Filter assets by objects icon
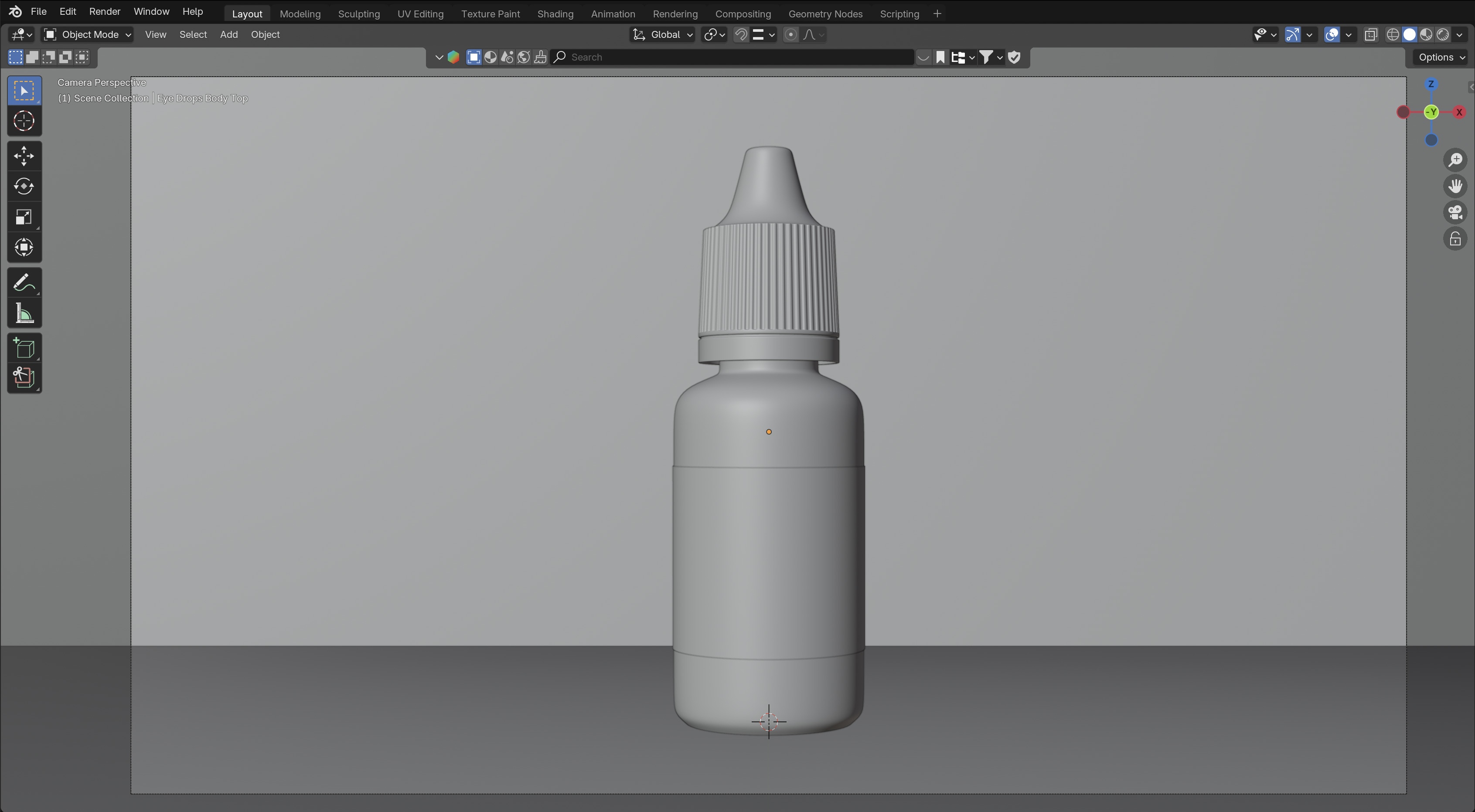1475x812 pixels. click(473, 57)
